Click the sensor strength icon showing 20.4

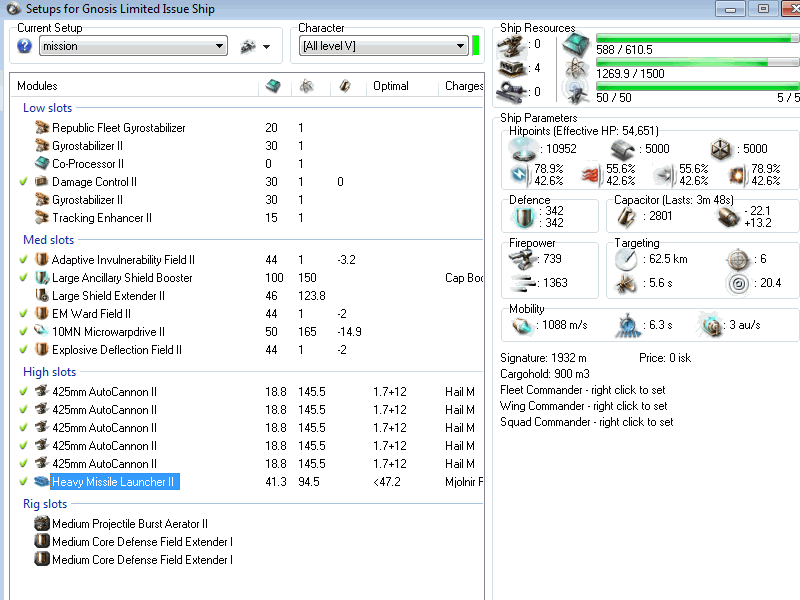(738, 283)
